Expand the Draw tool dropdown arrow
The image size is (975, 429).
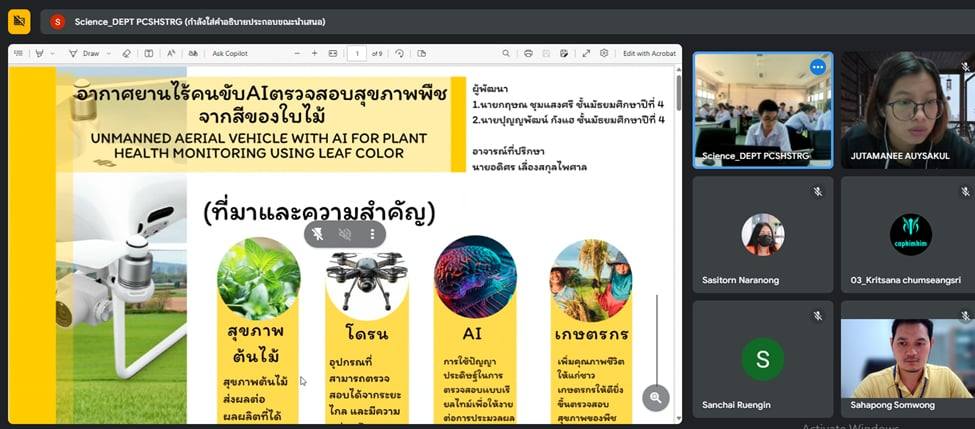pos(107,53)
